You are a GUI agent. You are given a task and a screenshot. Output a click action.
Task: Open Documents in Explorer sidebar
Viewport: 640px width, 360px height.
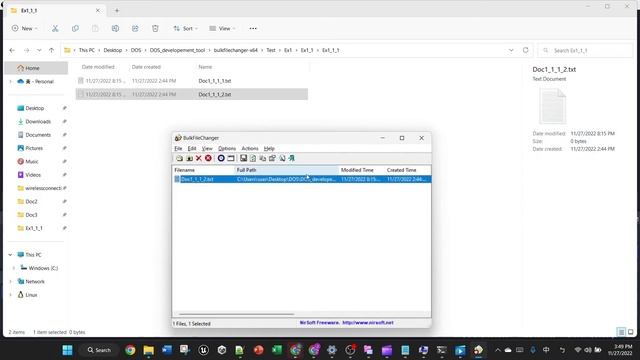[x=38, y=135]
